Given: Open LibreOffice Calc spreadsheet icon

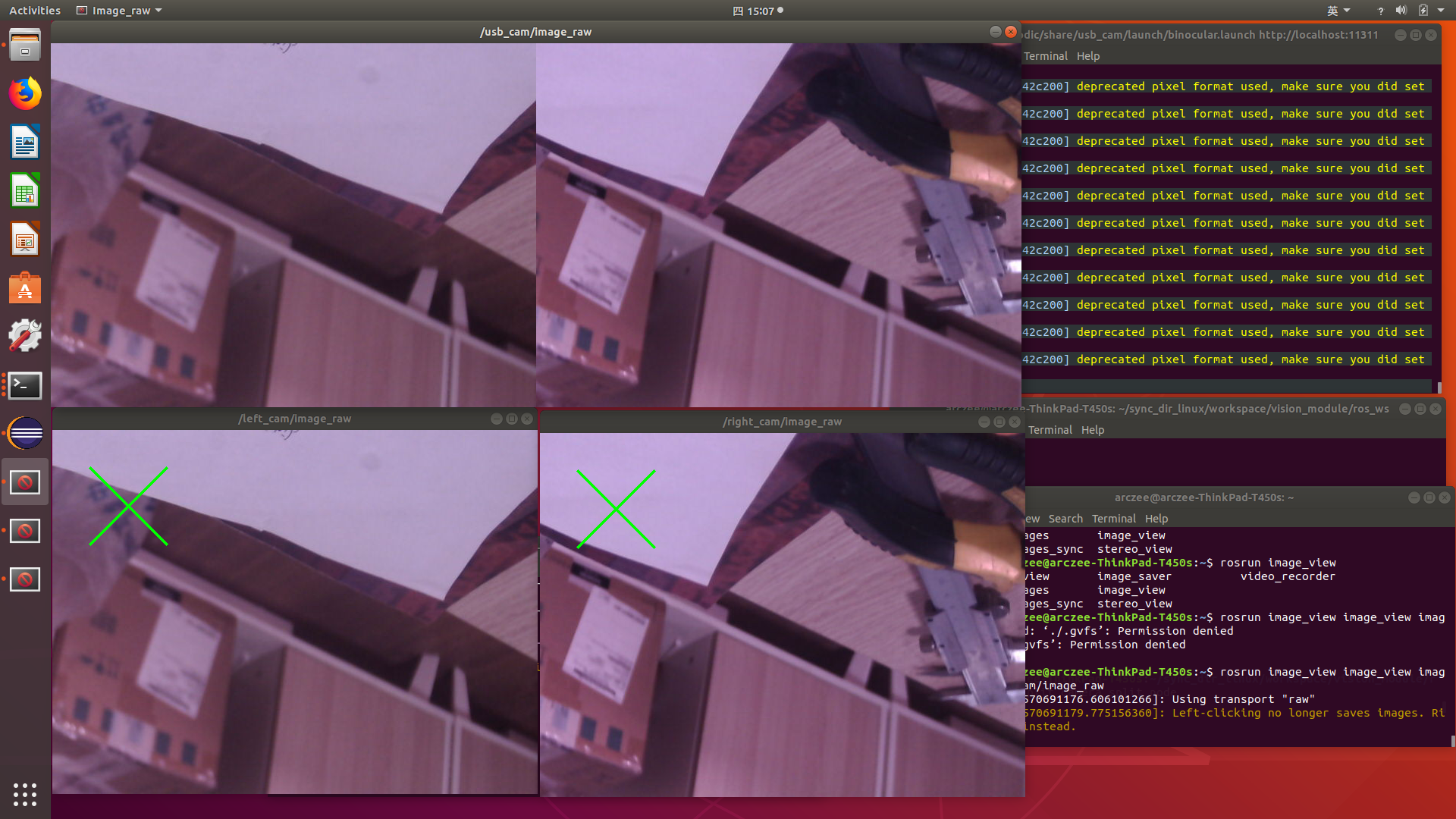Looking at the screenshot, I should [25, 191].
